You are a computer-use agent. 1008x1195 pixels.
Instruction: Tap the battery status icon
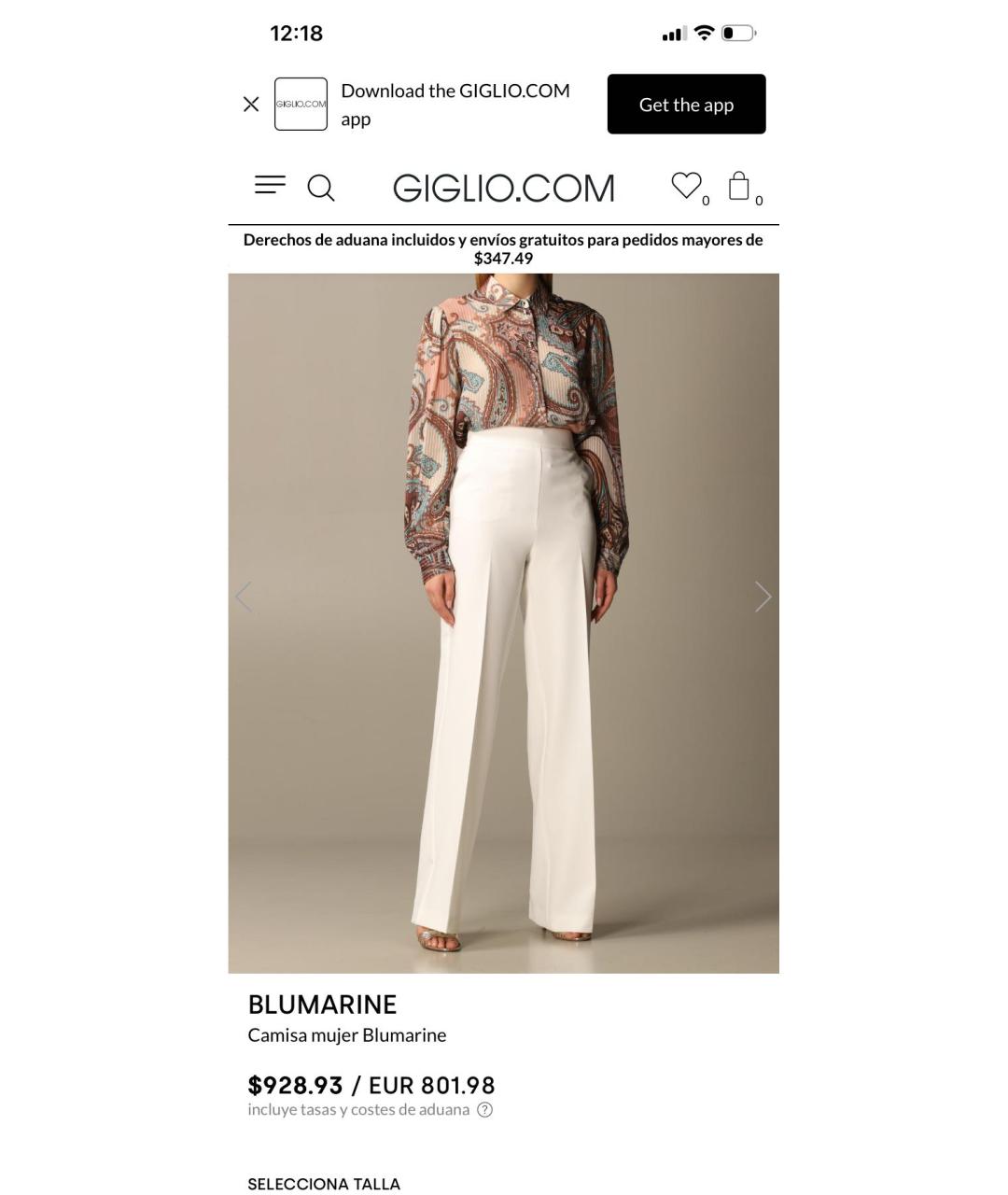point(738,34)
